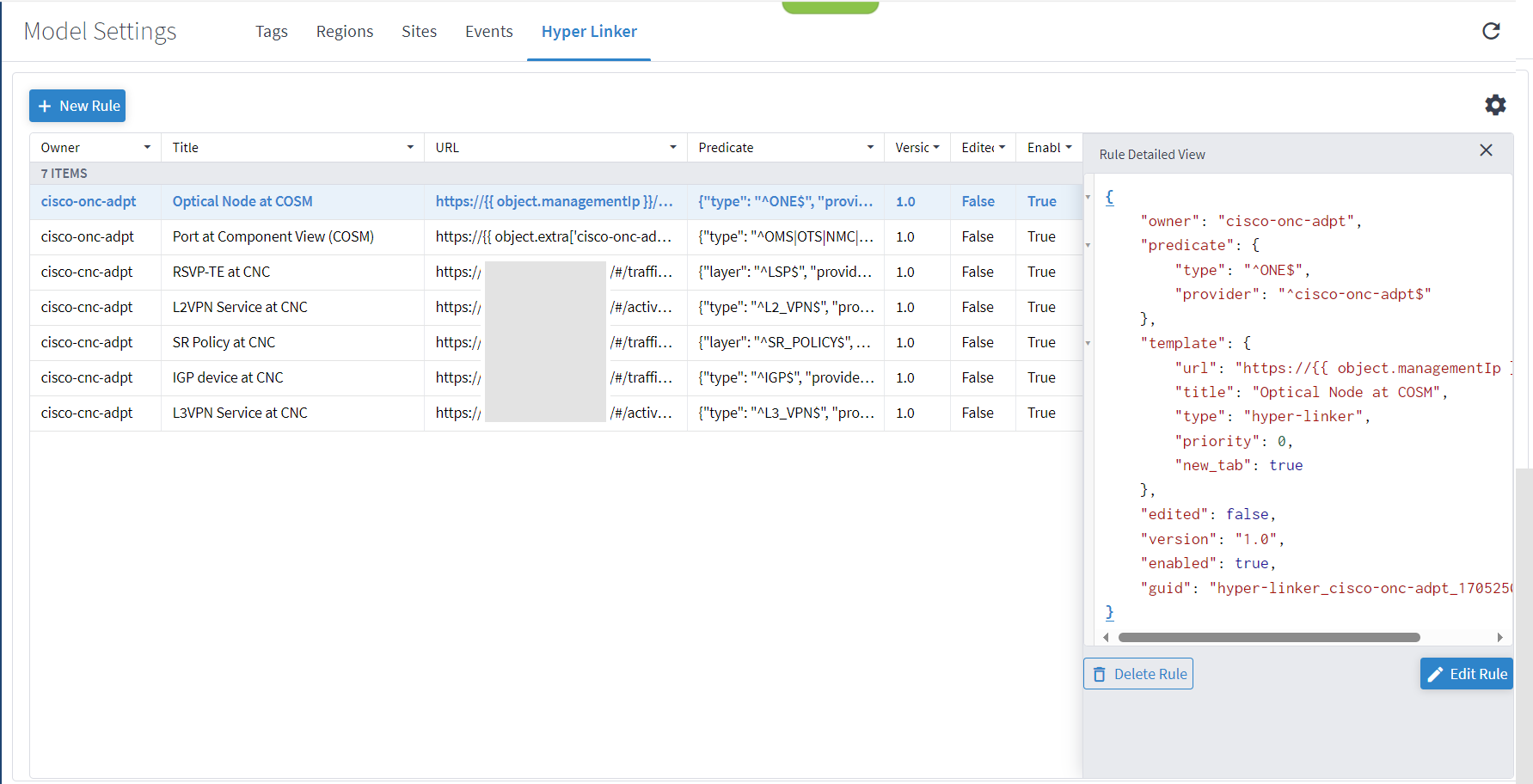This screenshot has height=784, width=1533.
Task: Click the Edit Rule pencil button
Action: coord(1466,674)
